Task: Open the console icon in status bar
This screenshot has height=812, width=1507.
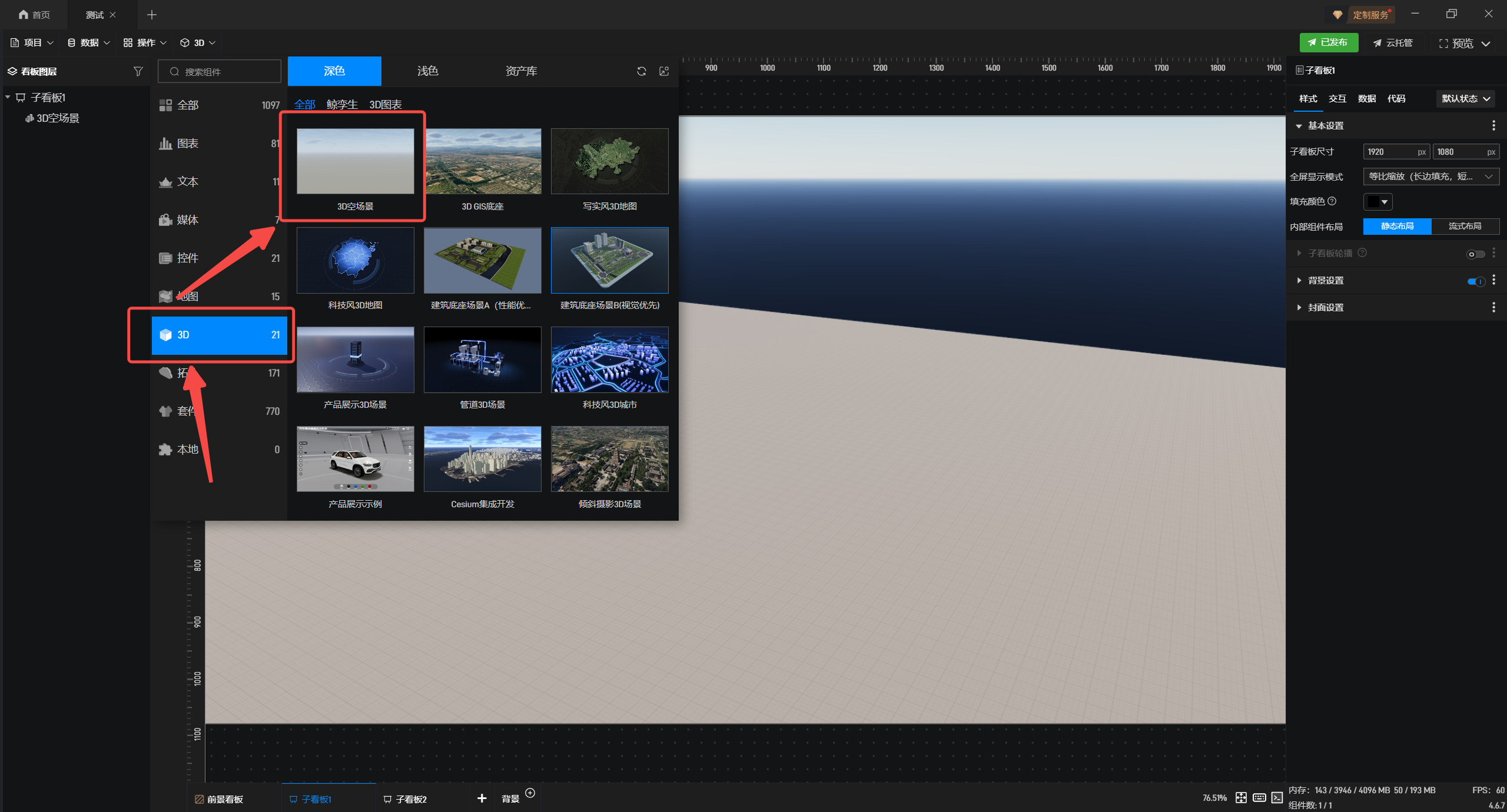Action: pos(1277,797)
